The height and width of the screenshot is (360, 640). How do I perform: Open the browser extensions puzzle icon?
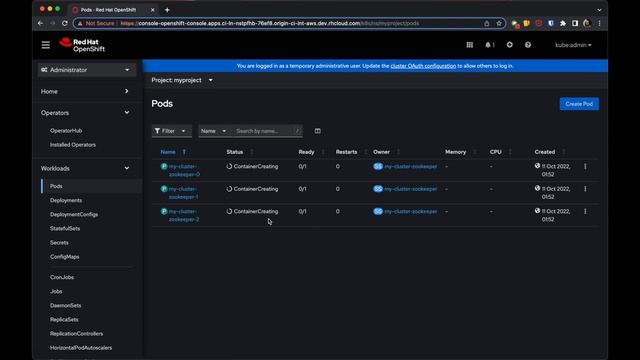coord(563,23)
